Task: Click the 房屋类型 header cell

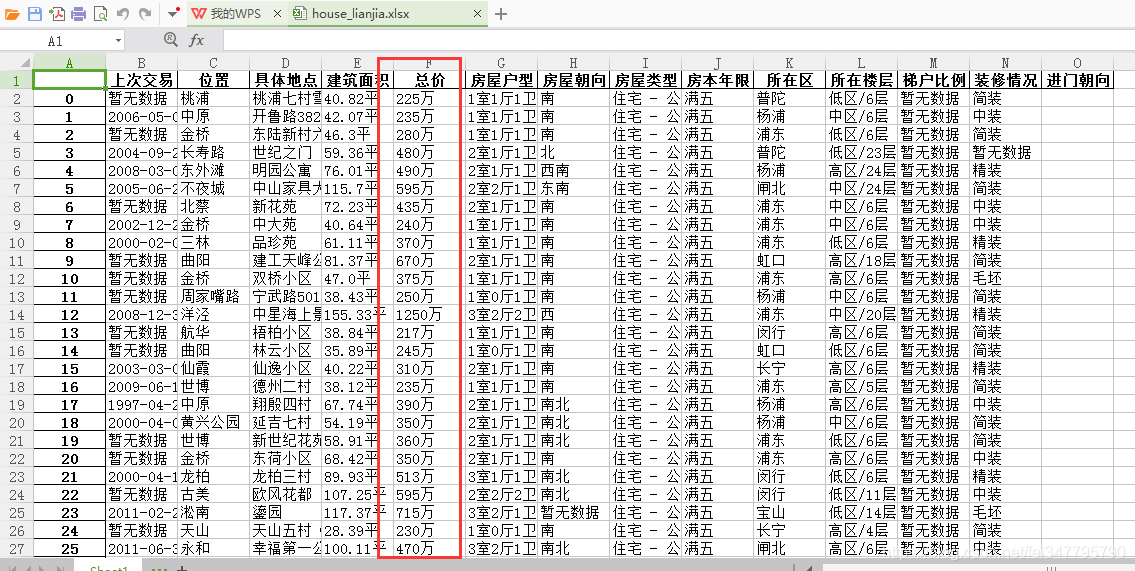Action: click(645, 80)
